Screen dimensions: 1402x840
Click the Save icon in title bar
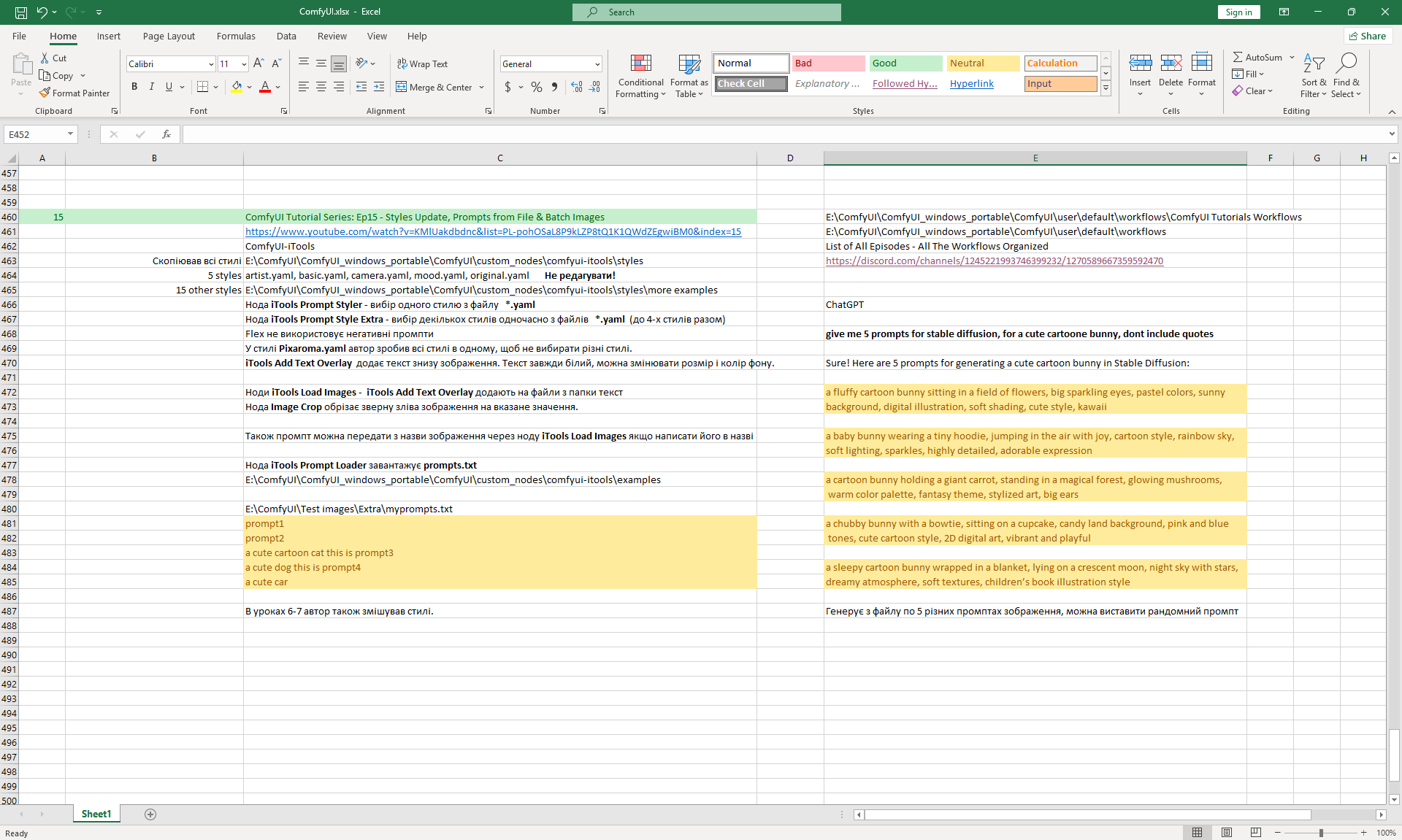click(x=21, y=12)
